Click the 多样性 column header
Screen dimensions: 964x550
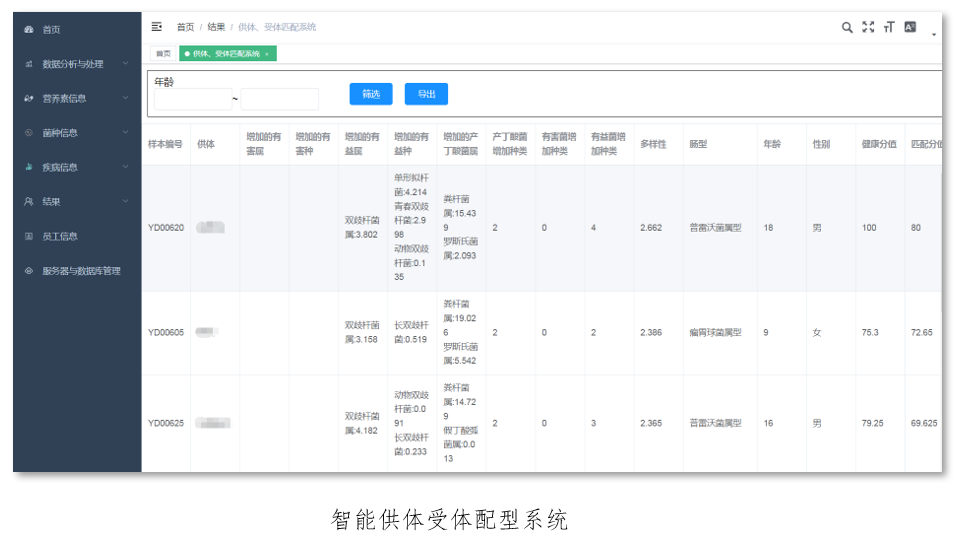coord(653,144)
